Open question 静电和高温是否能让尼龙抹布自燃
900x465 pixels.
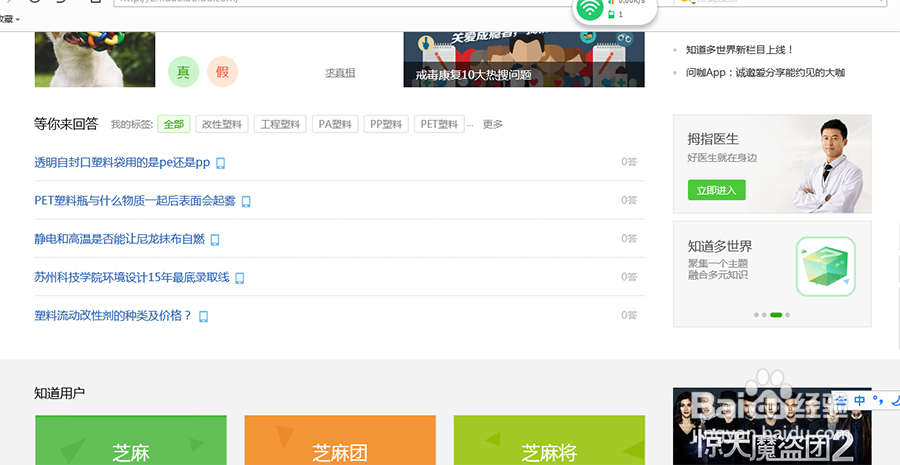point(119,239)
